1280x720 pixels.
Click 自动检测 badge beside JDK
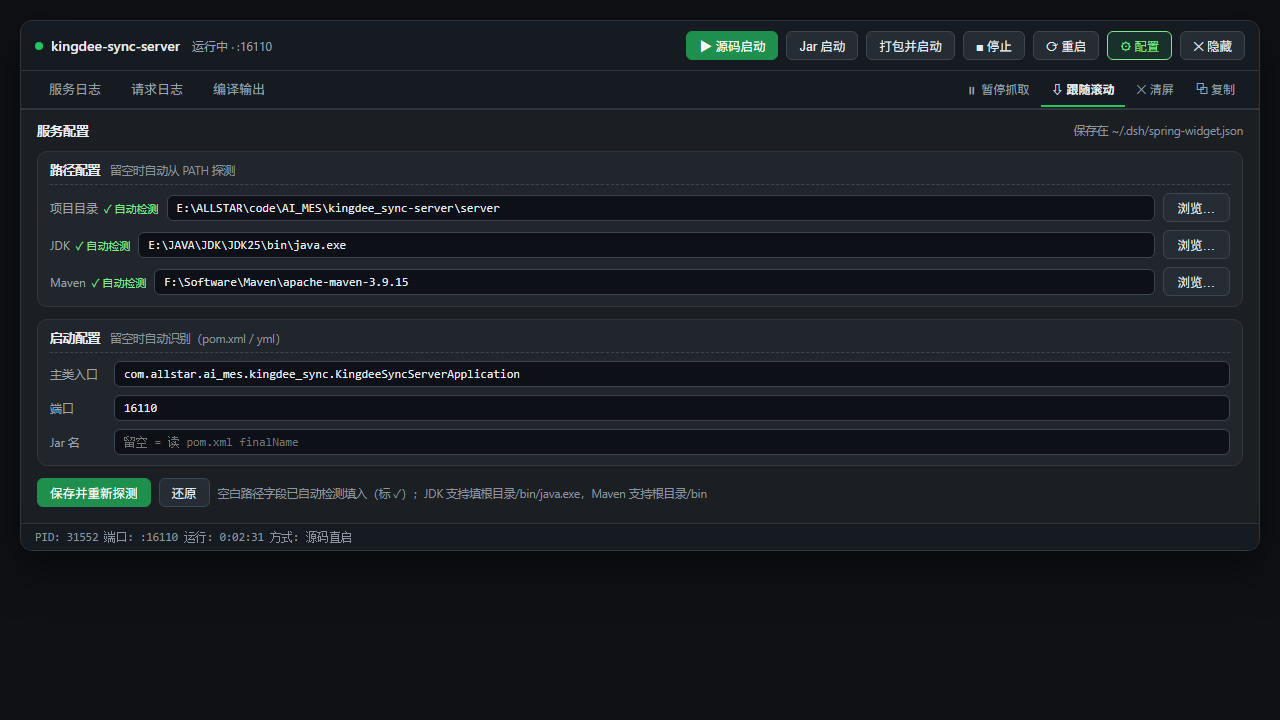[x=103, y=246]
